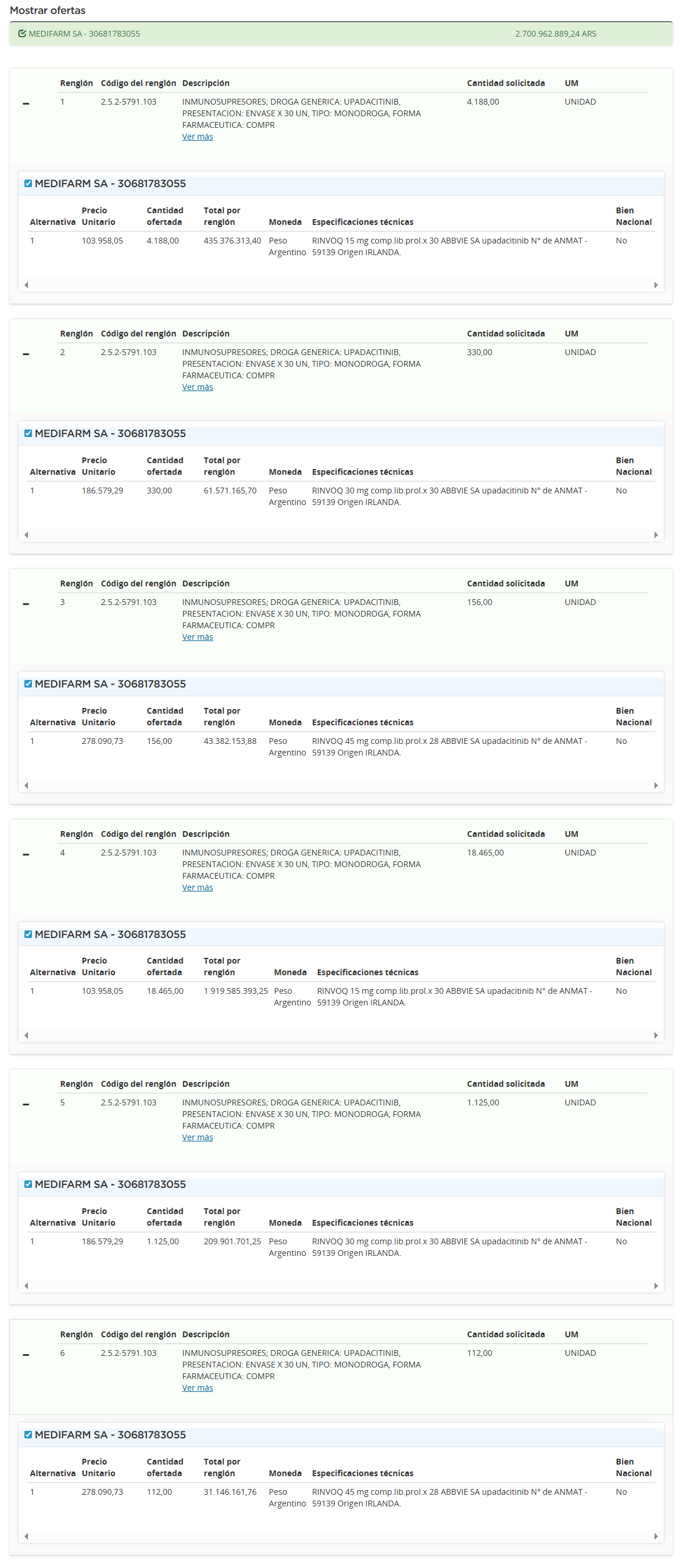Toggle MEDIFARM SA checkbox under renglón 6

28,1434
